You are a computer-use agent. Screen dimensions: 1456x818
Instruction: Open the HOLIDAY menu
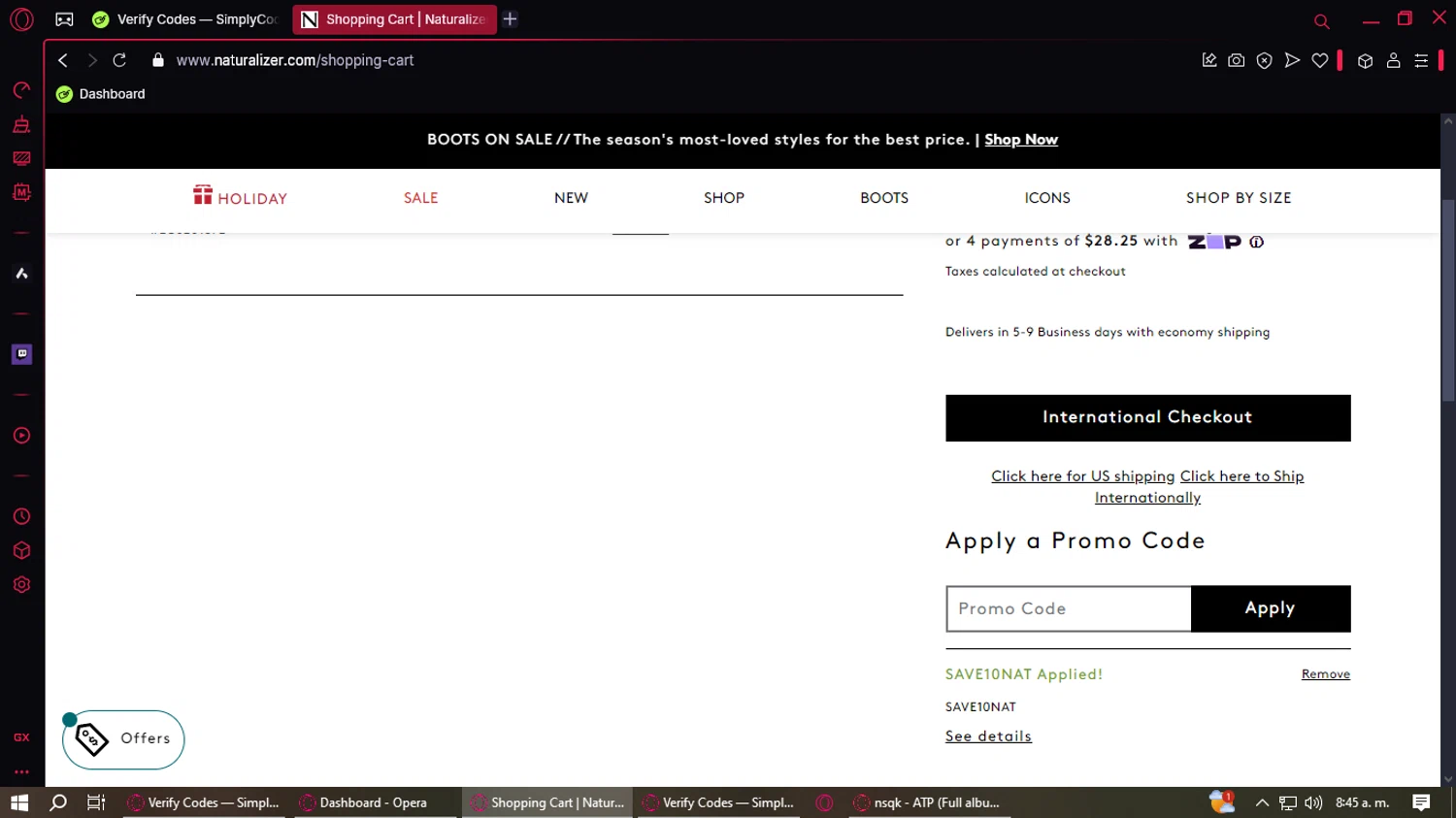click(x=240, y=197)
